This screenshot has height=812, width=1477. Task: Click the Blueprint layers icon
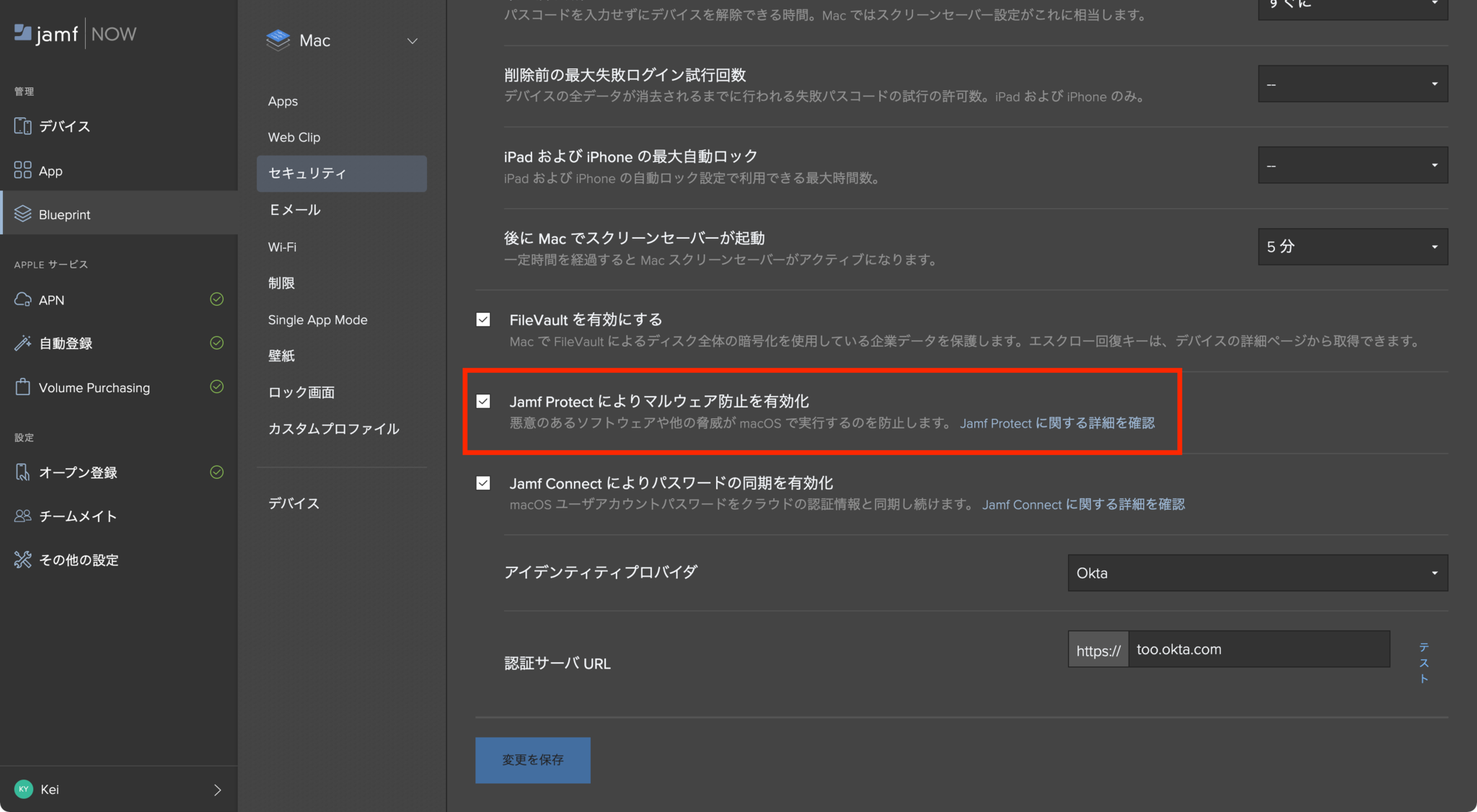click(22, 214)
